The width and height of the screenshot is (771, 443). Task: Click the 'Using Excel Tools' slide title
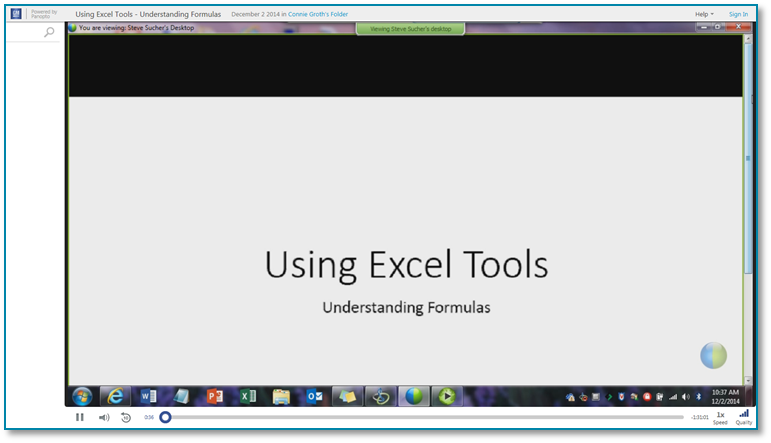(406, 266)
